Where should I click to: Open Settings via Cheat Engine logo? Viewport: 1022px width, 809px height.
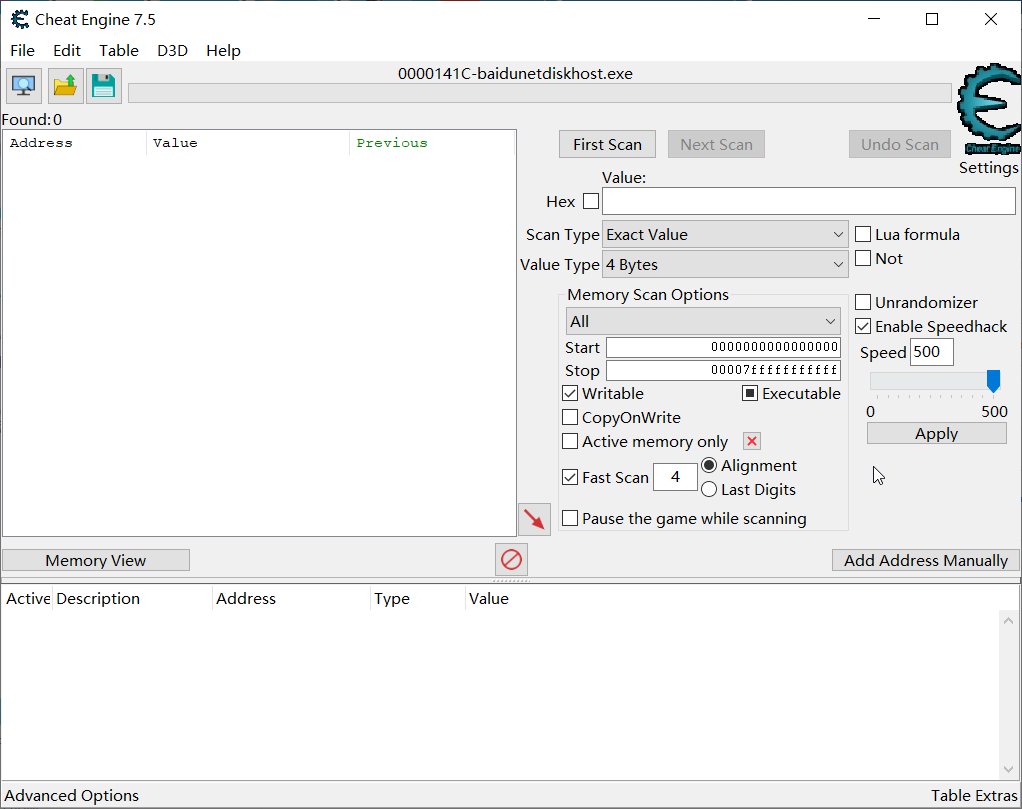coord(988,109)
